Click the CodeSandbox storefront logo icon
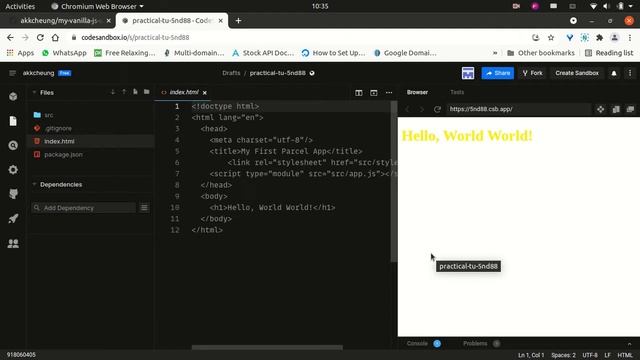 coord(468,73)
